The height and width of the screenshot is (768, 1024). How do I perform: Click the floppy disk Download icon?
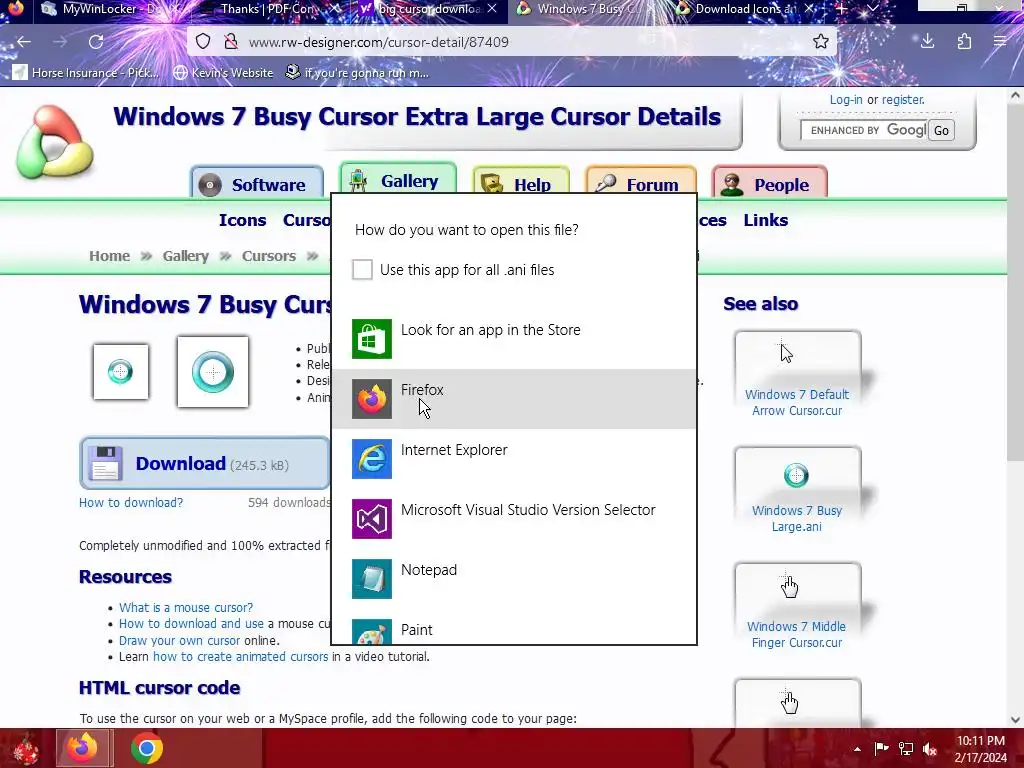[x=104, y=463]
